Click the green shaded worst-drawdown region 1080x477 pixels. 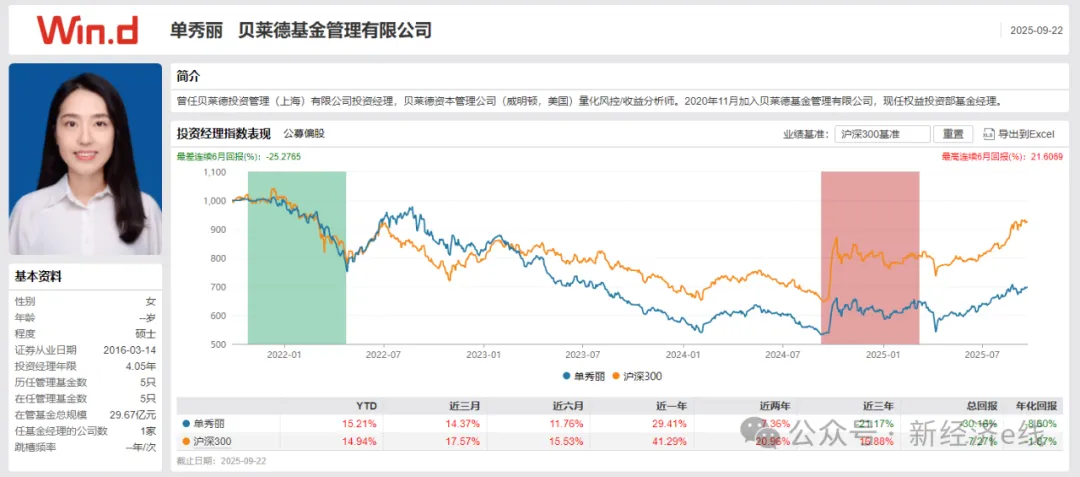pyautogui.click(x=296, y=257)
